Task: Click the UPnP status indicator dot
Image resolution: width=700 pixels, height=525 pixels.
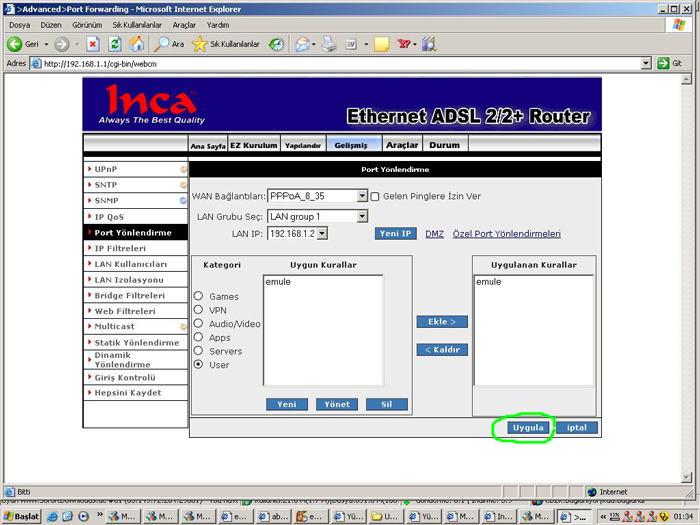Action: [183, 170]
